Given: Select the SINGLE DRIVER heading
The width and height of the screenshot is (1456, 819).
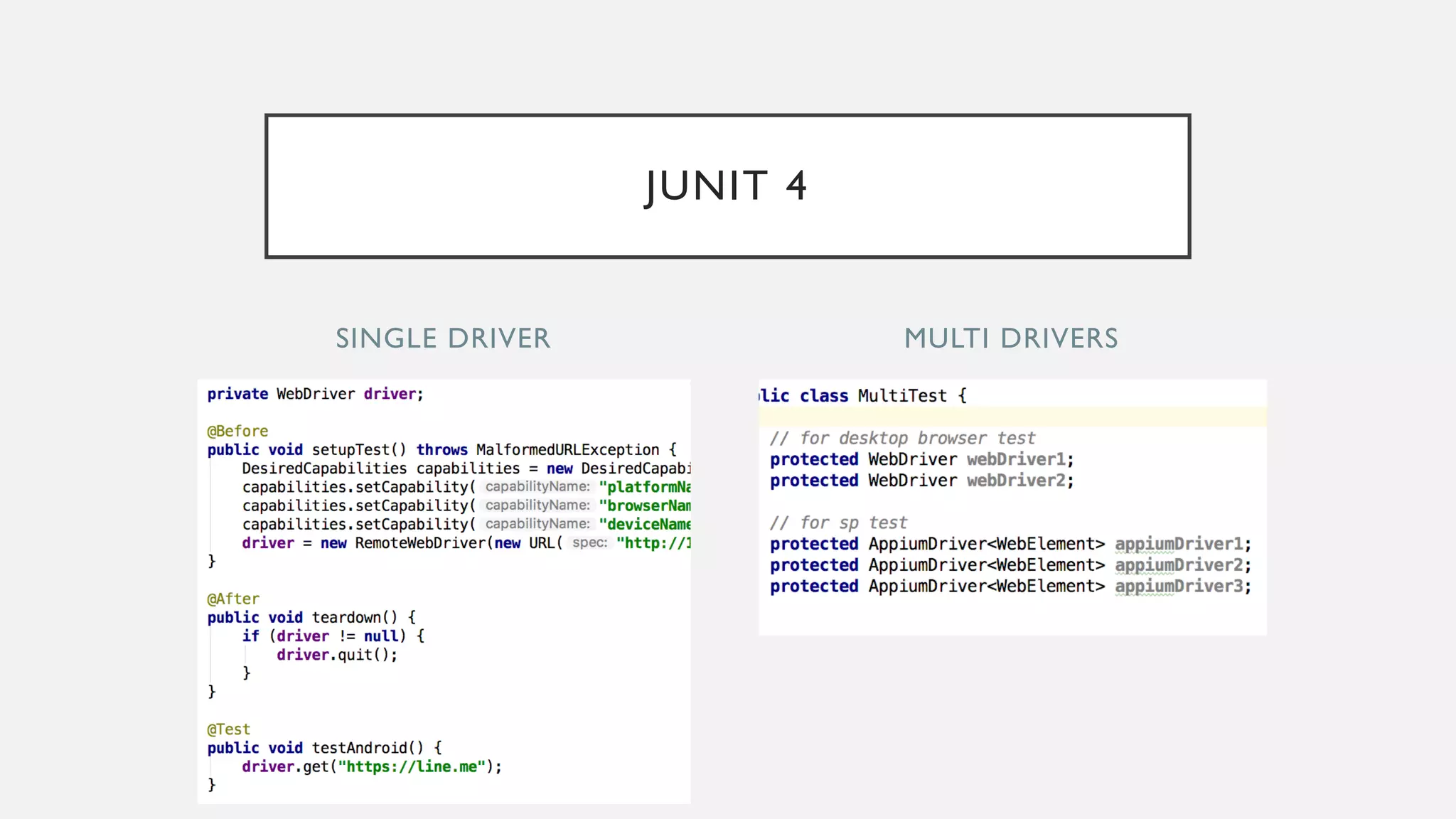Looking at the screenshot, I should click(x=443, y=338).
